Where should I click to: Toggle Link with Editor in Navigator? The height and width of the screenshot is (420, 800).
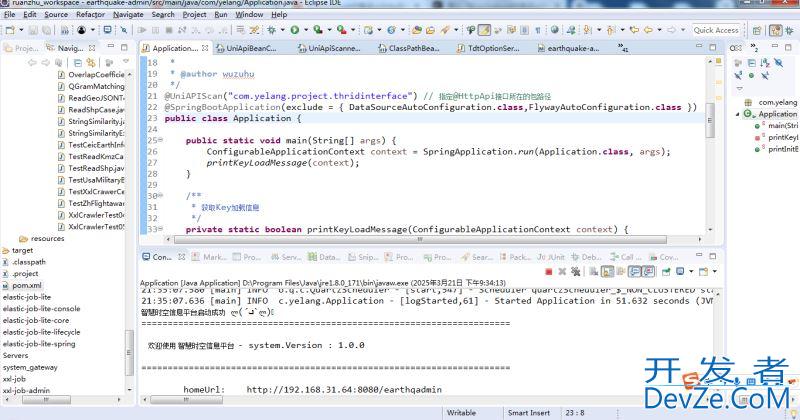[91, 63]
